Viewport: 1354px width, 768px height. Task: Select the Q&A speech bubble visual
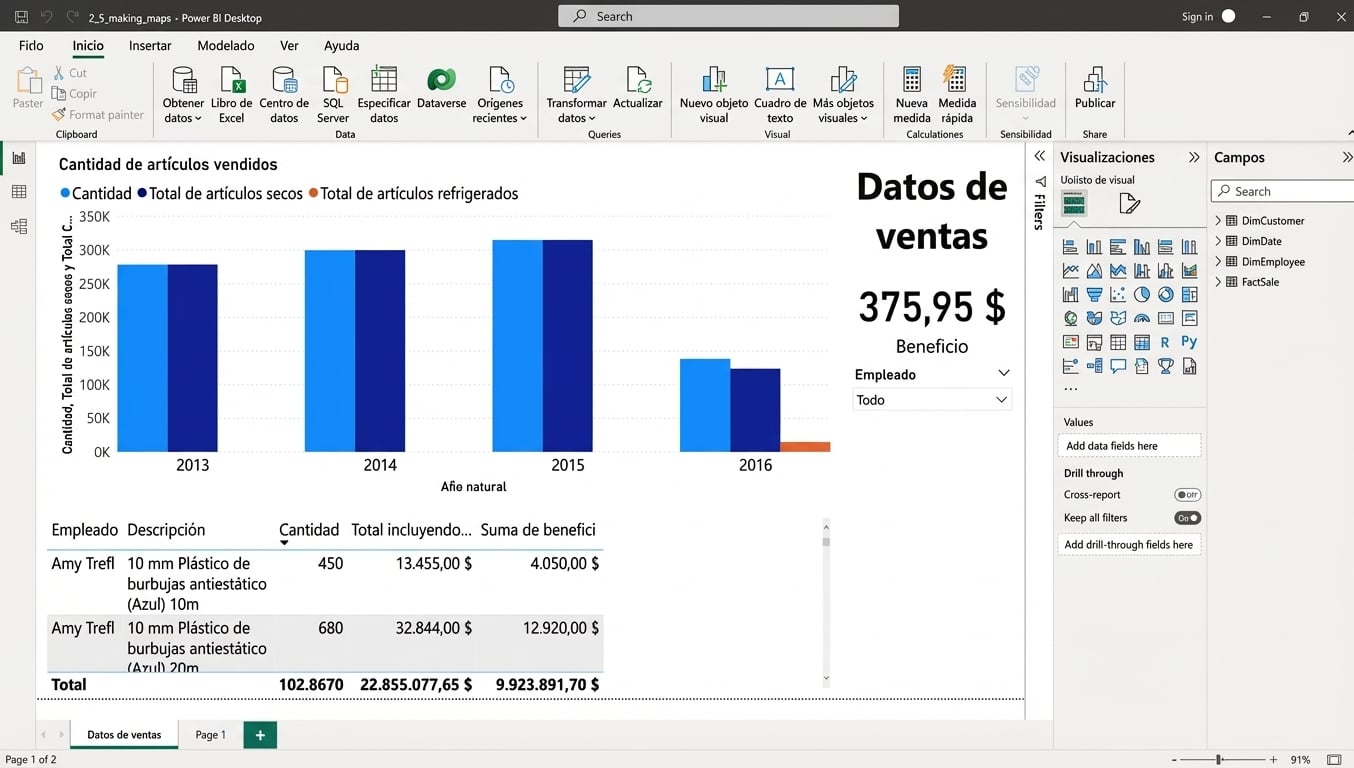(1118, 366)
